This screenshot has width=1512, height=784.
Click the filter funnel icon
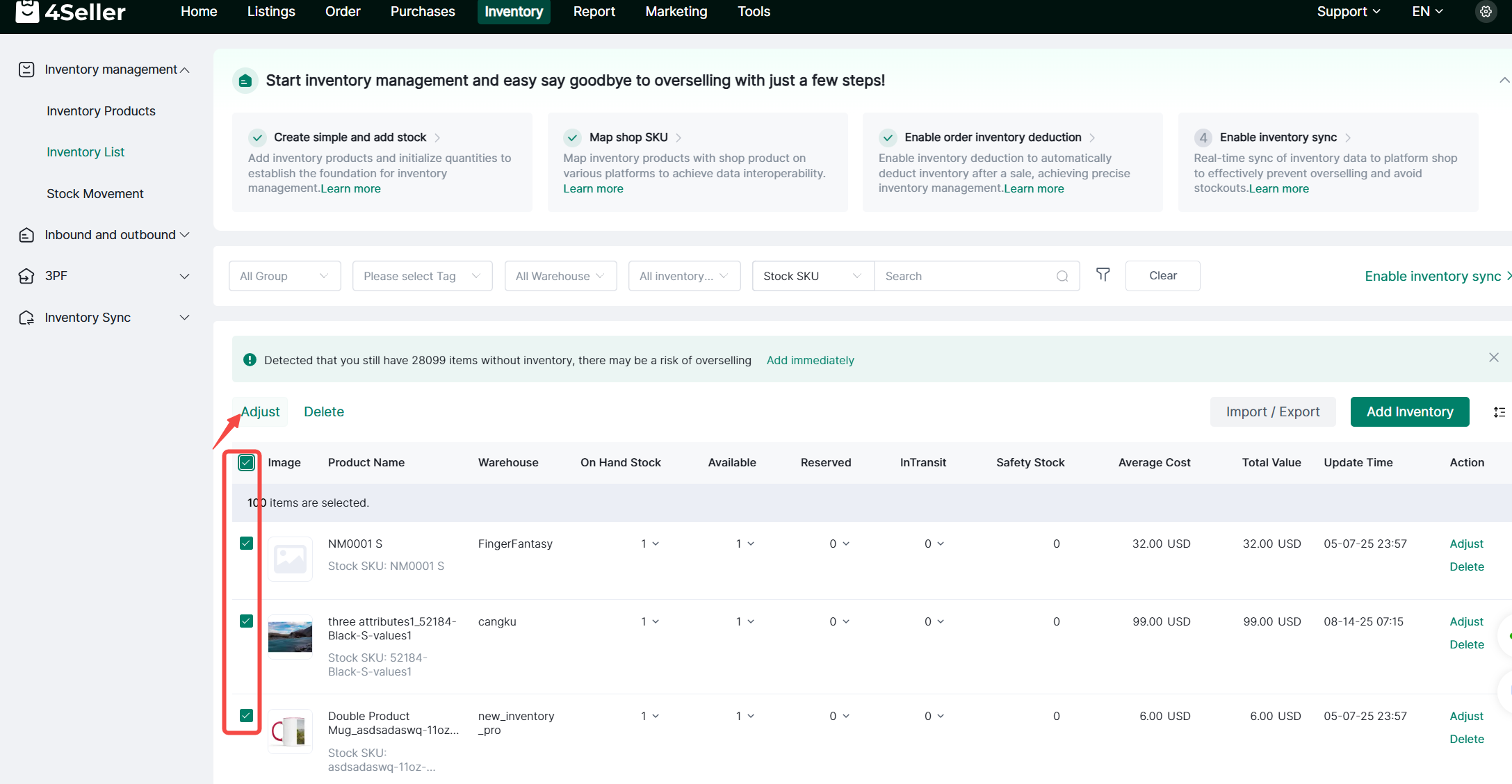point(1103,275)
